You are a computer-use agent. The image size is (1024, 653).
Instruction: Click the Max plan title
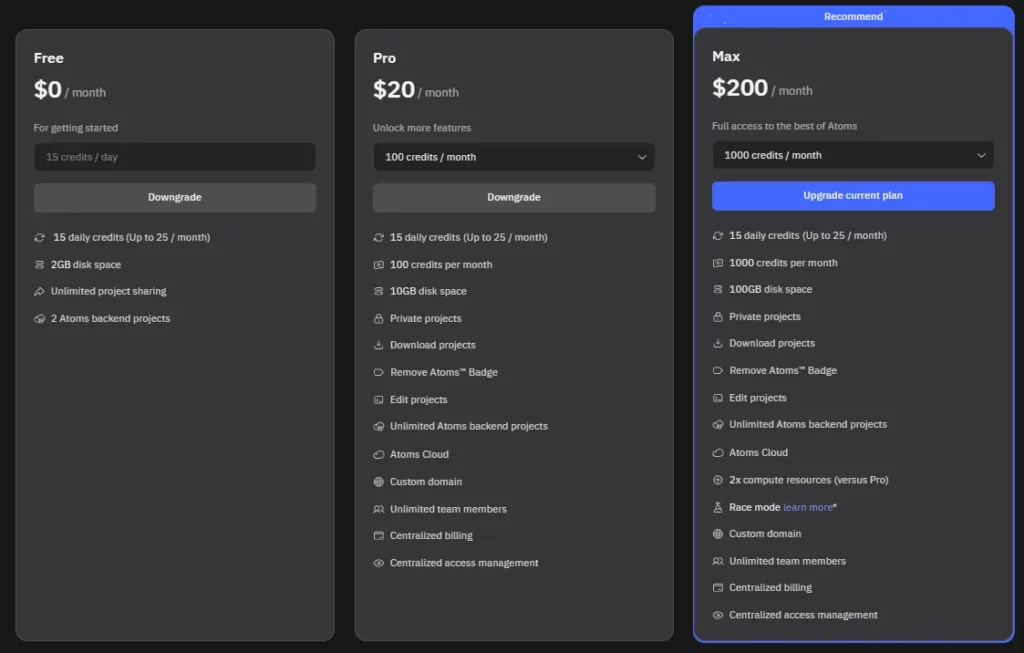[x=726, y=56]
